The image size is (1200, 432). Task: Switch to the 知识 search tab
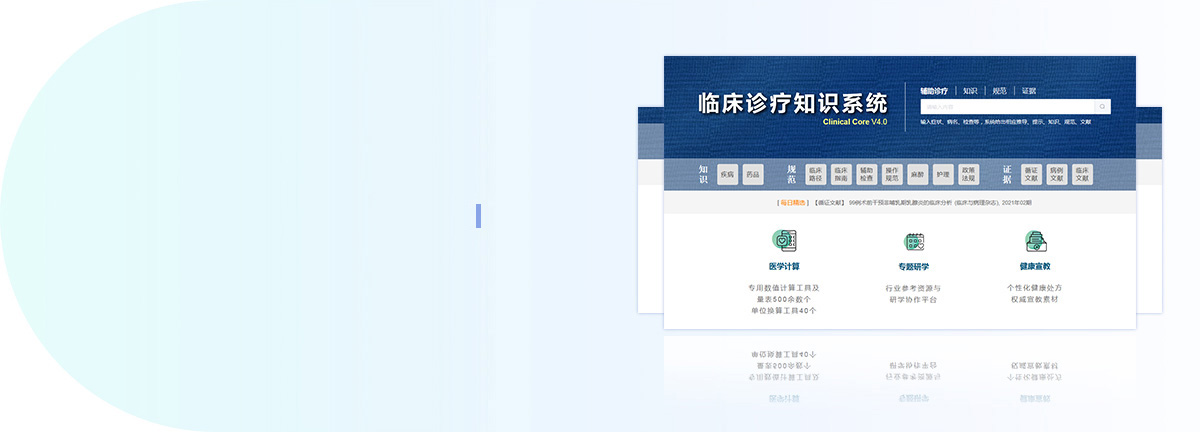coord(970,91)
